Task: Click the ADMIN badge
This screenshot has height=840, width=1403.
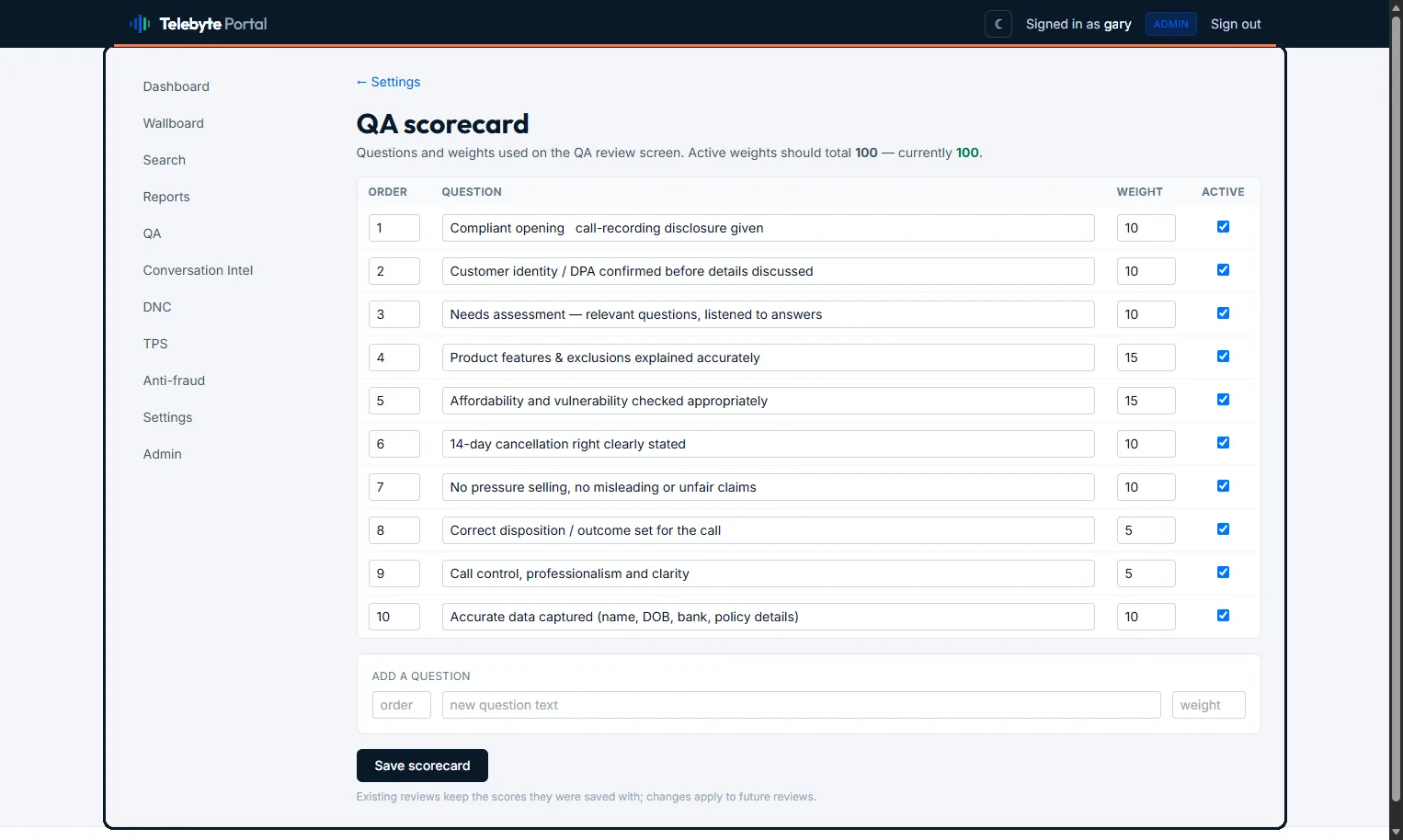Action: [x=1170, y=24]
